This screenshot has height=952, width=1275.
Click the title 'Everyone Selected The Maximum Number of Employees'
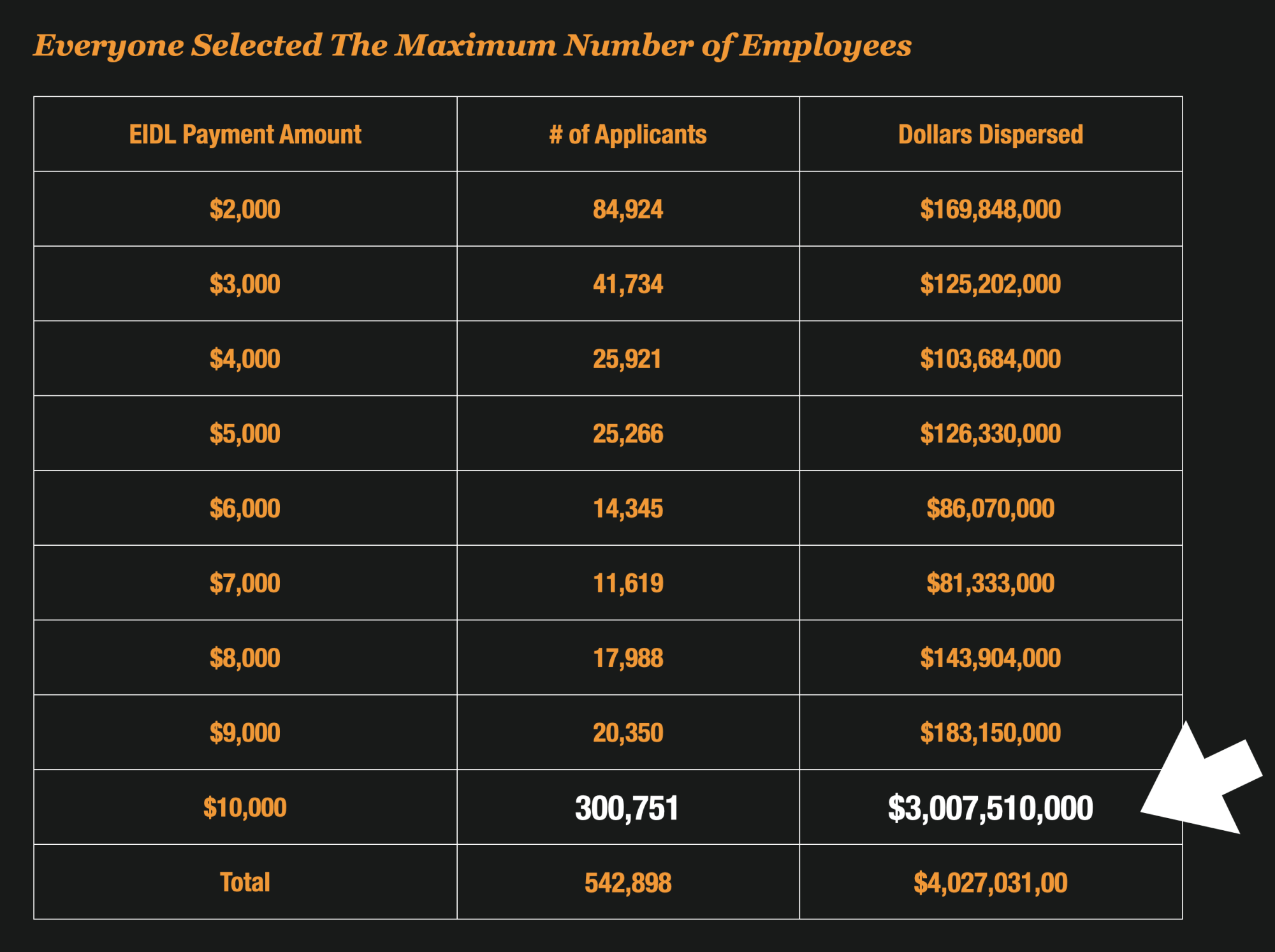pos(472,46)
